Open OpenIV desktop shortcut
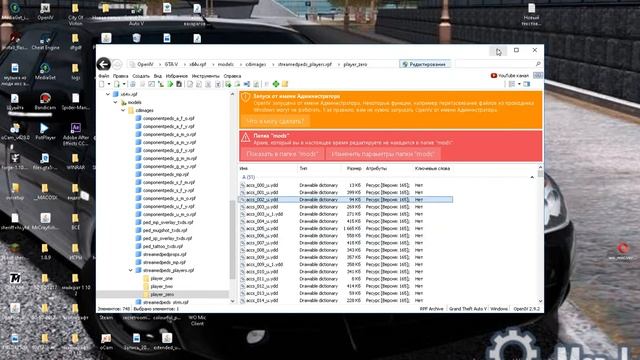Screen dimensions: 640x360 pos(45,12)
